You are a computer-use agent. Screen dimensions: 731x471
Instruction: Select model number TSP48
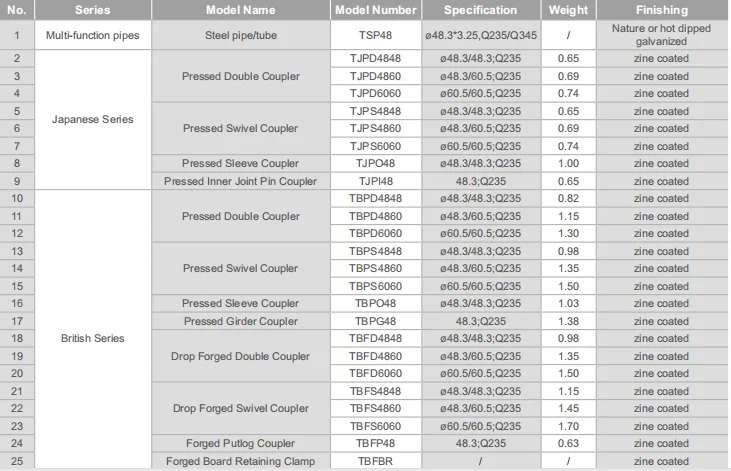click(375, 35)
